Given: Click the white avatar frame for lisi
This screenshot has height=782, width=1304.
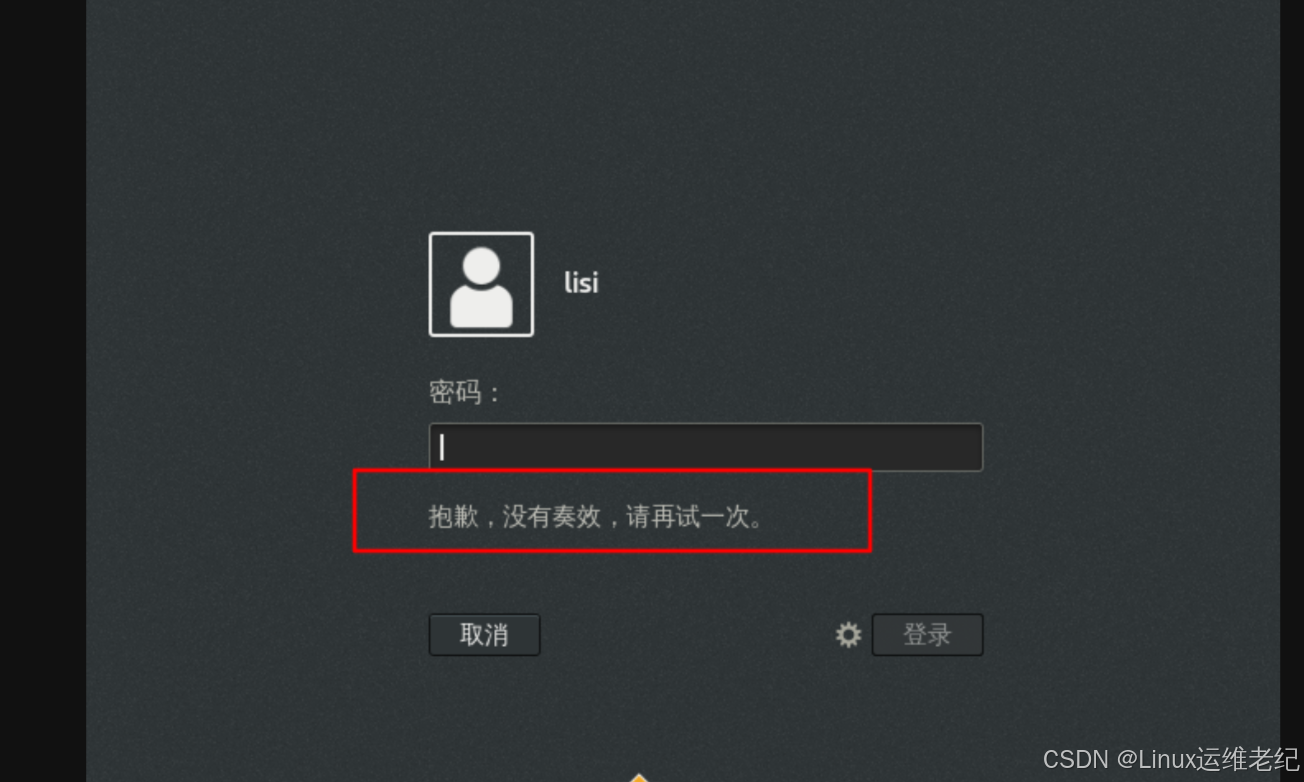Looking at the screenshot, I should tap(481, 284).
